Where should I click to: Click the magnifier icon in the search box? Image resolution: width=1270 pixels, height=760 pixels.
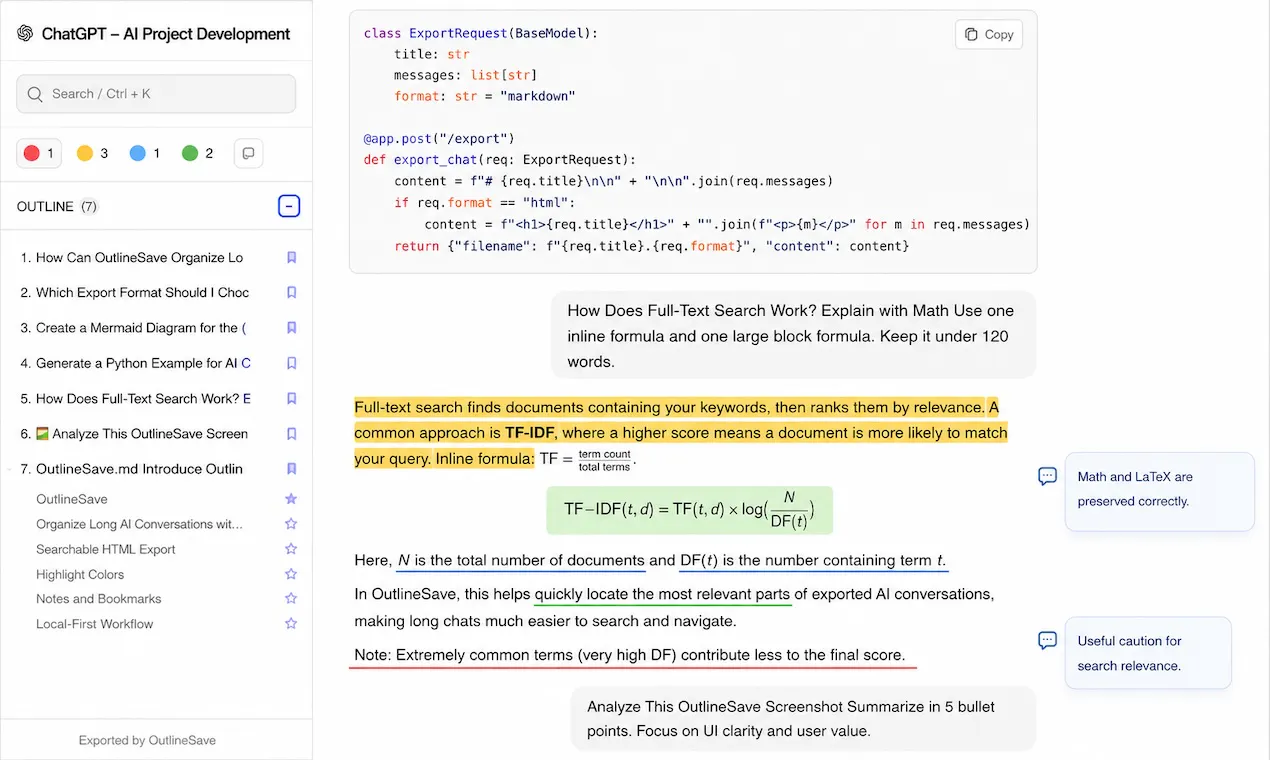point(35,94)
